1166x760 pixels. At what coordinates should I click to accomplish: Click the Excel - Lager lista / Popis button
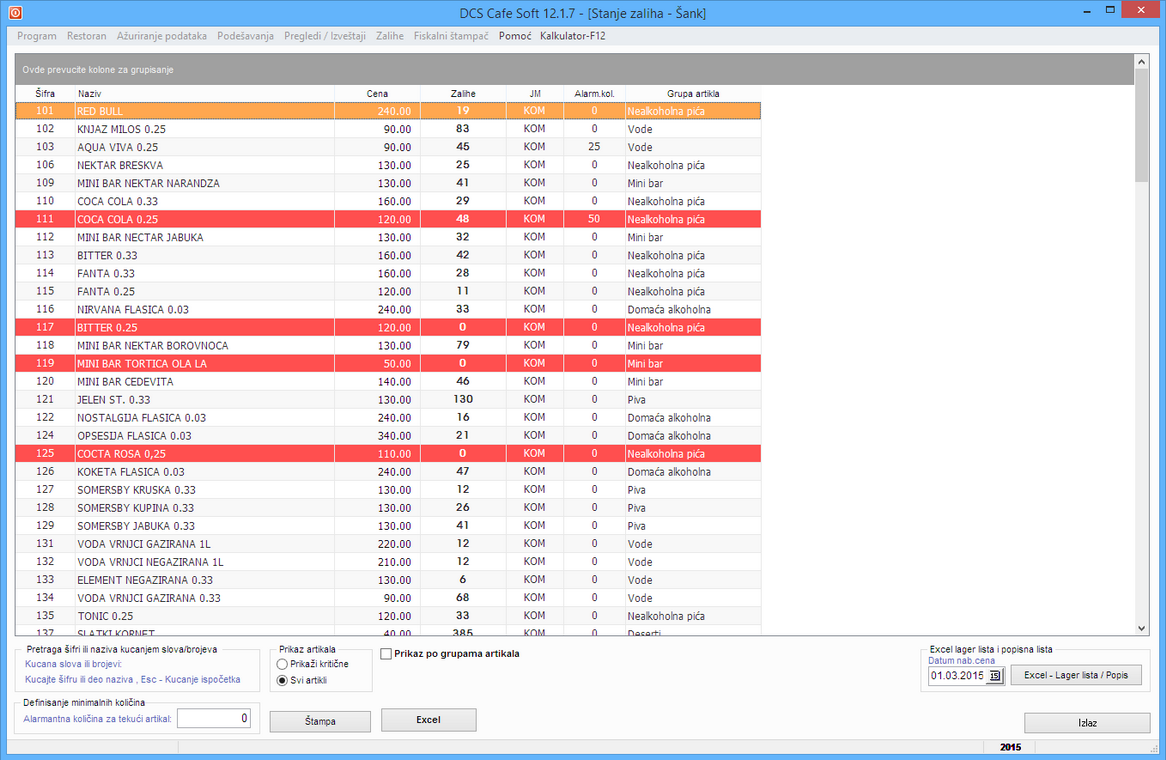tap(1076, 676)
